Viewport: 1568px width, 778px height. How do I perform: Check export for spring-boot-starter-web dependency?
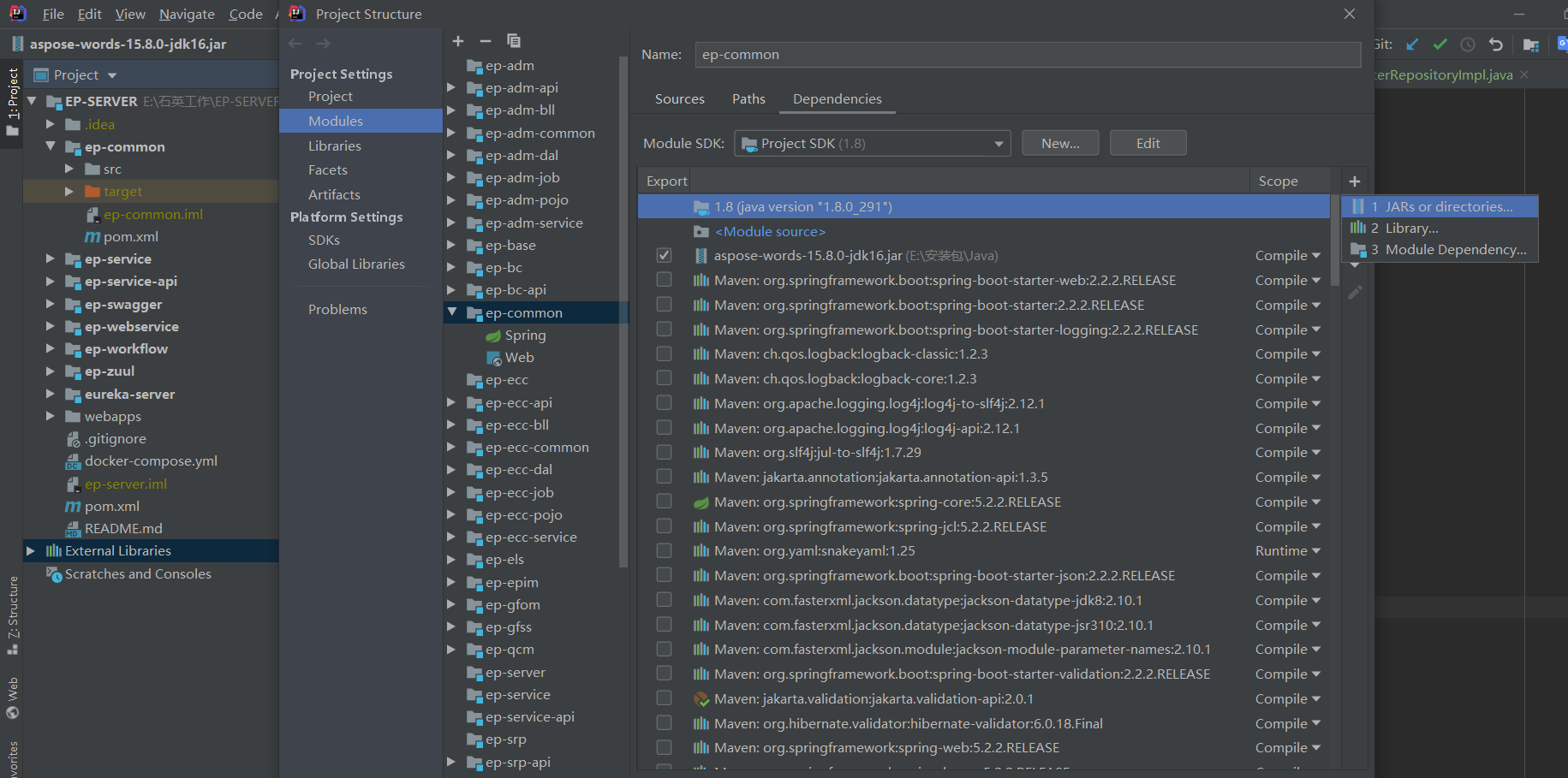pyautogui.click(x=664, y=280)
